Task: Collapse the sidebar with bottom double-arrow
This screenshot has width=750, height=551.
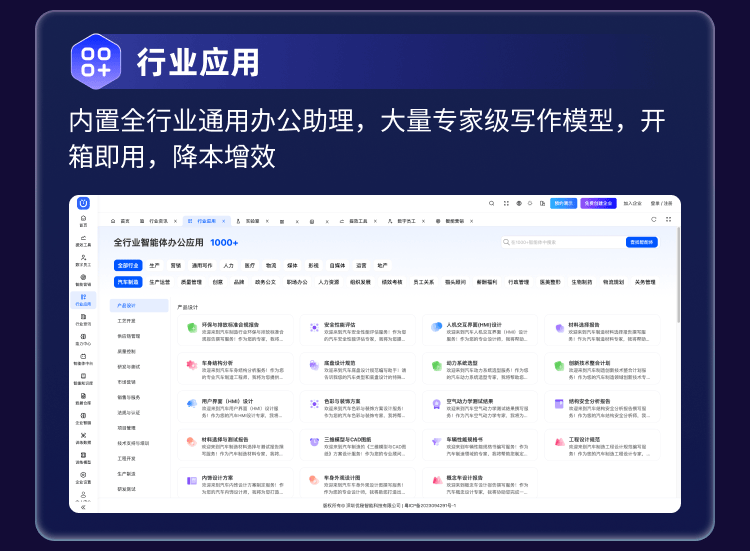Action: coord(83,507)
